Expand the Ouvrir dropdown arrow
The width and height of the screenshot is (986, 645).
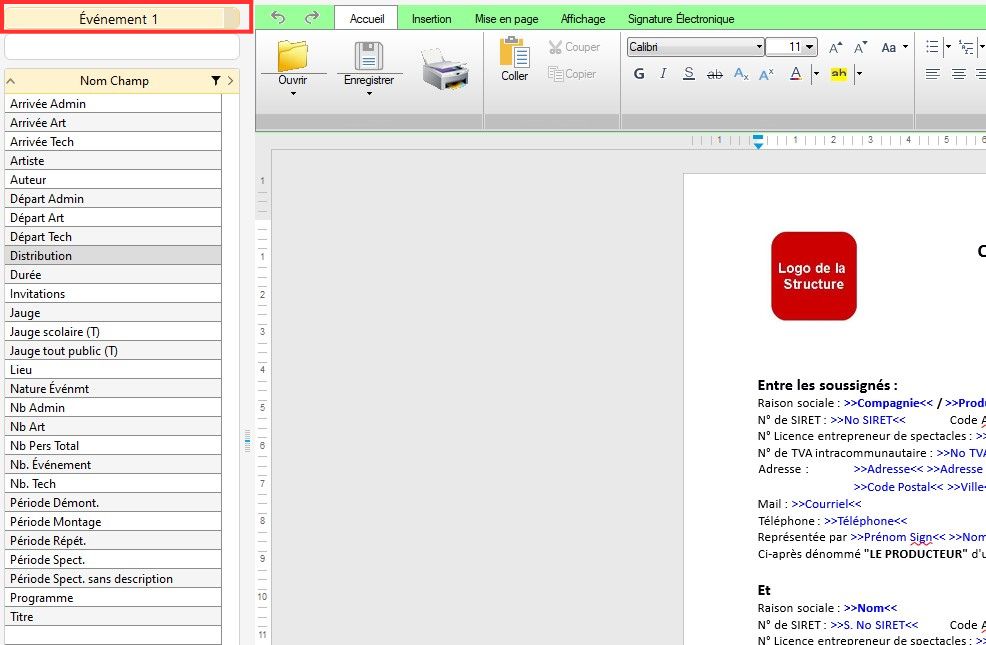pyautogui.click(x=293, y=94)
